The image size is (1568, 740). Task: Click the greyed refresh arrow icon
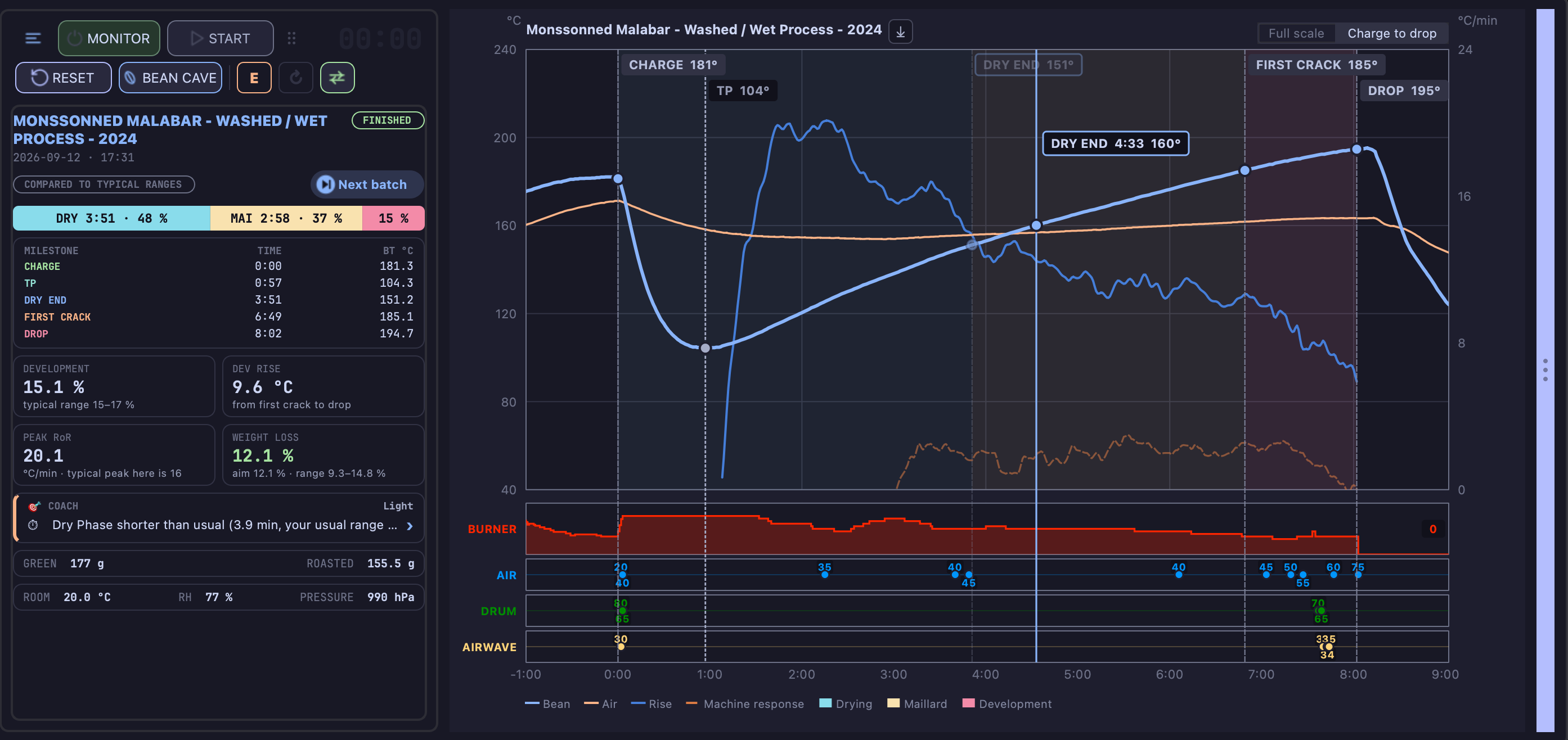296,78
